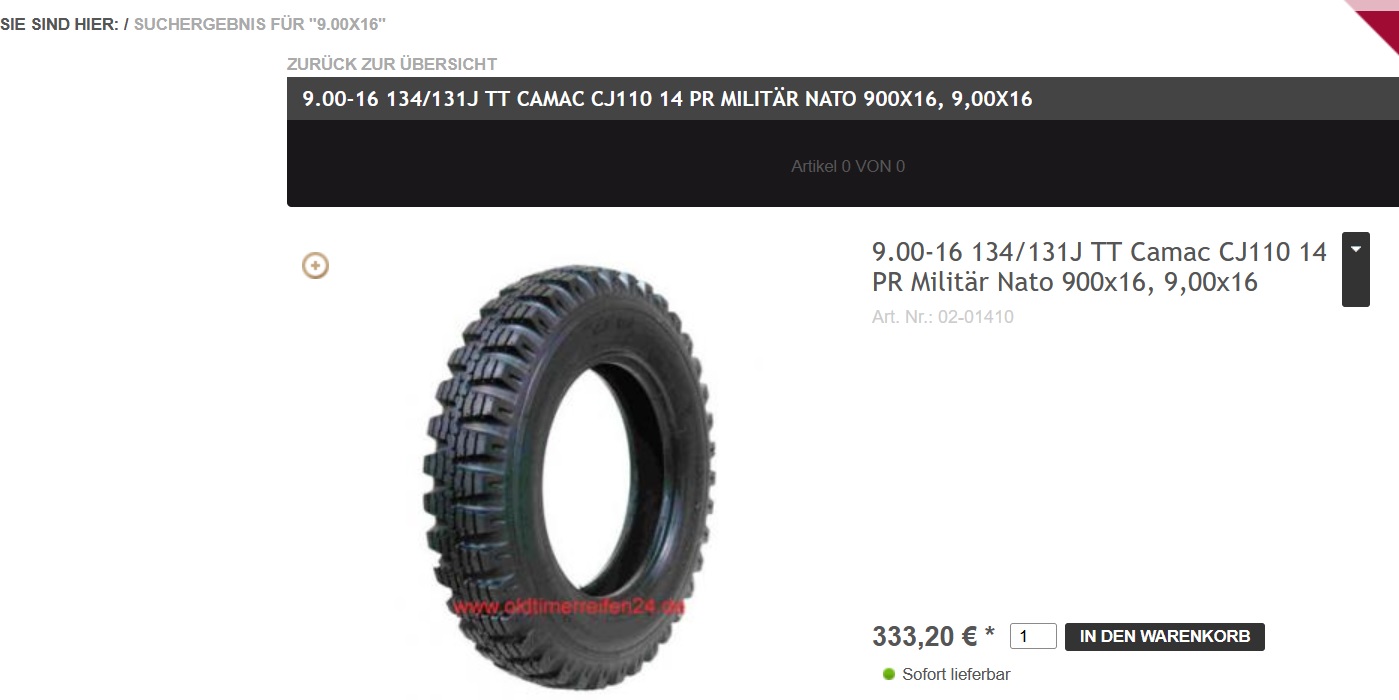This screenshot has height=700, width=1399.
Task: Go back via ZURÜCK ZUR ÜBERSICHT link
Action: pos(392,64)
